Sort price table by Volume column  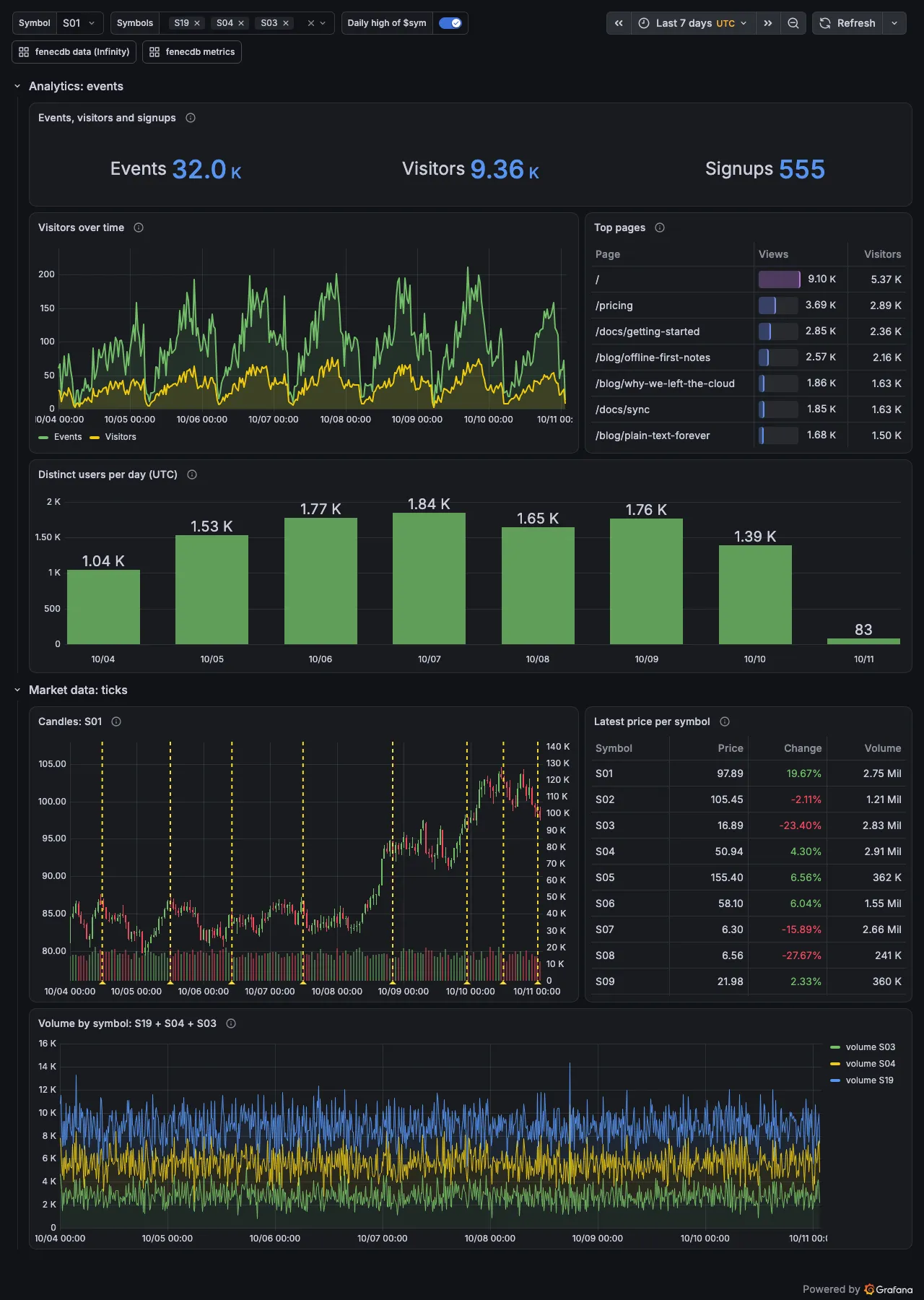(883, 748)
